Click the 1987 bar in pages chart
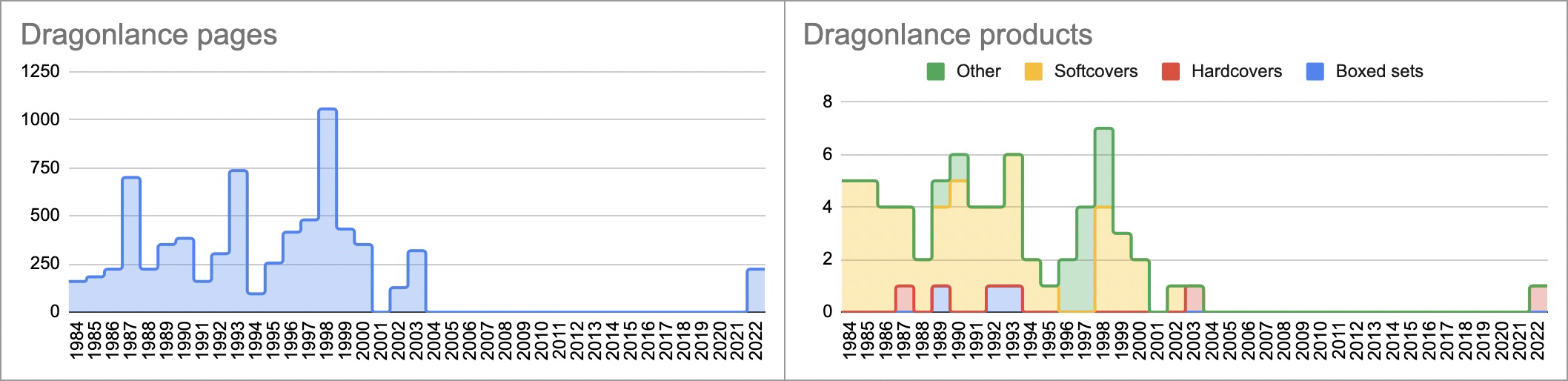1568x381 pixels. (131, 245)
